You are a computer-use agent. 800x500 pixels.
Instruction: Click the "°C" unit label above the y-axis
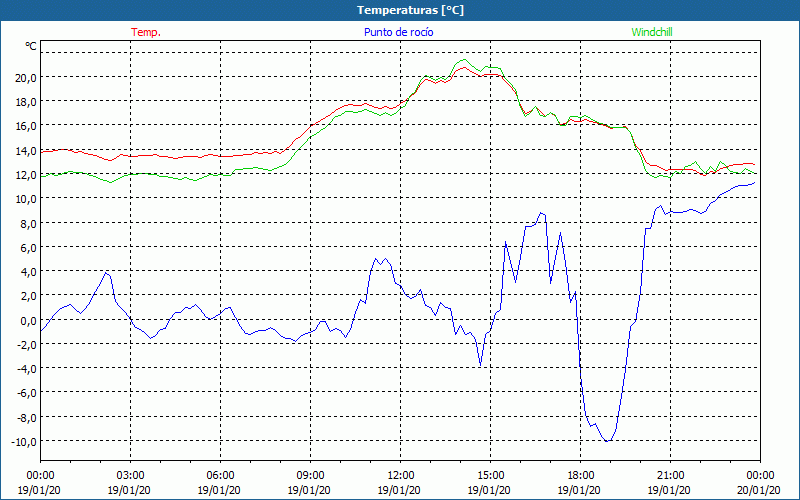(31, 46)
